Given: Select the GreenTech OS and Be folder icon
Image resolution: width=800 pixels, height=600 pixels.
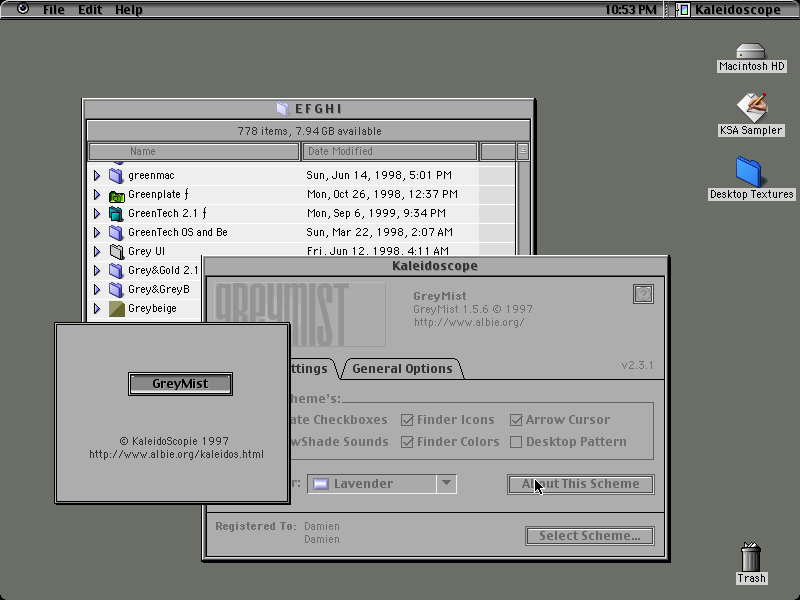Looking at the screenshot, I should [x=116, y=233].
